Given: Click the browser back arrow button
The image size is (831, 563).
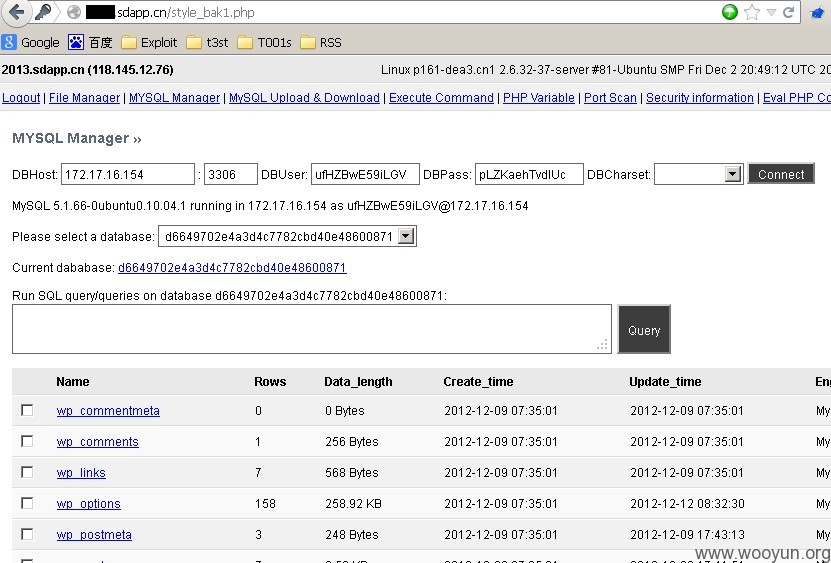Looking at the screenshot, I should coord(16,12).
